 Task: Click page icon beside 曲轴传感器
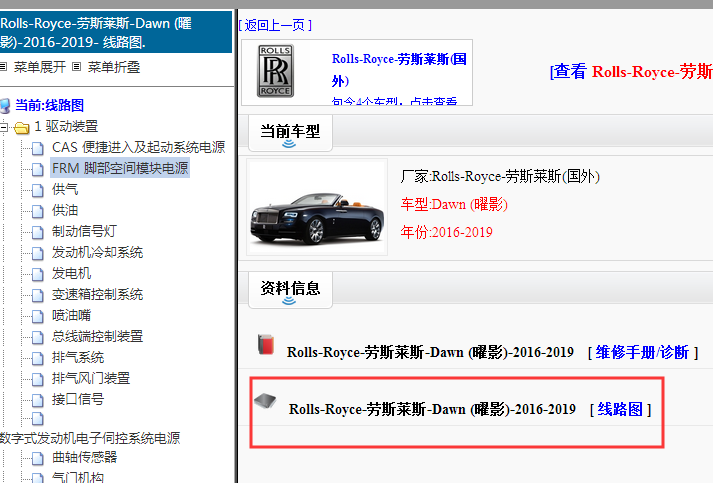38,458
